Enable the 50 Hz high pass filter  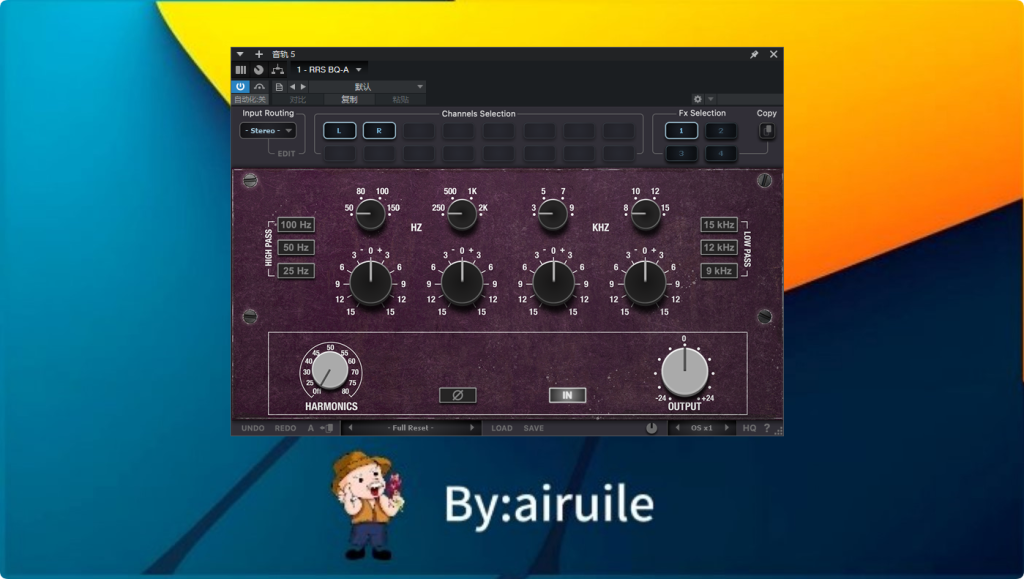click(x=296, y=247)
